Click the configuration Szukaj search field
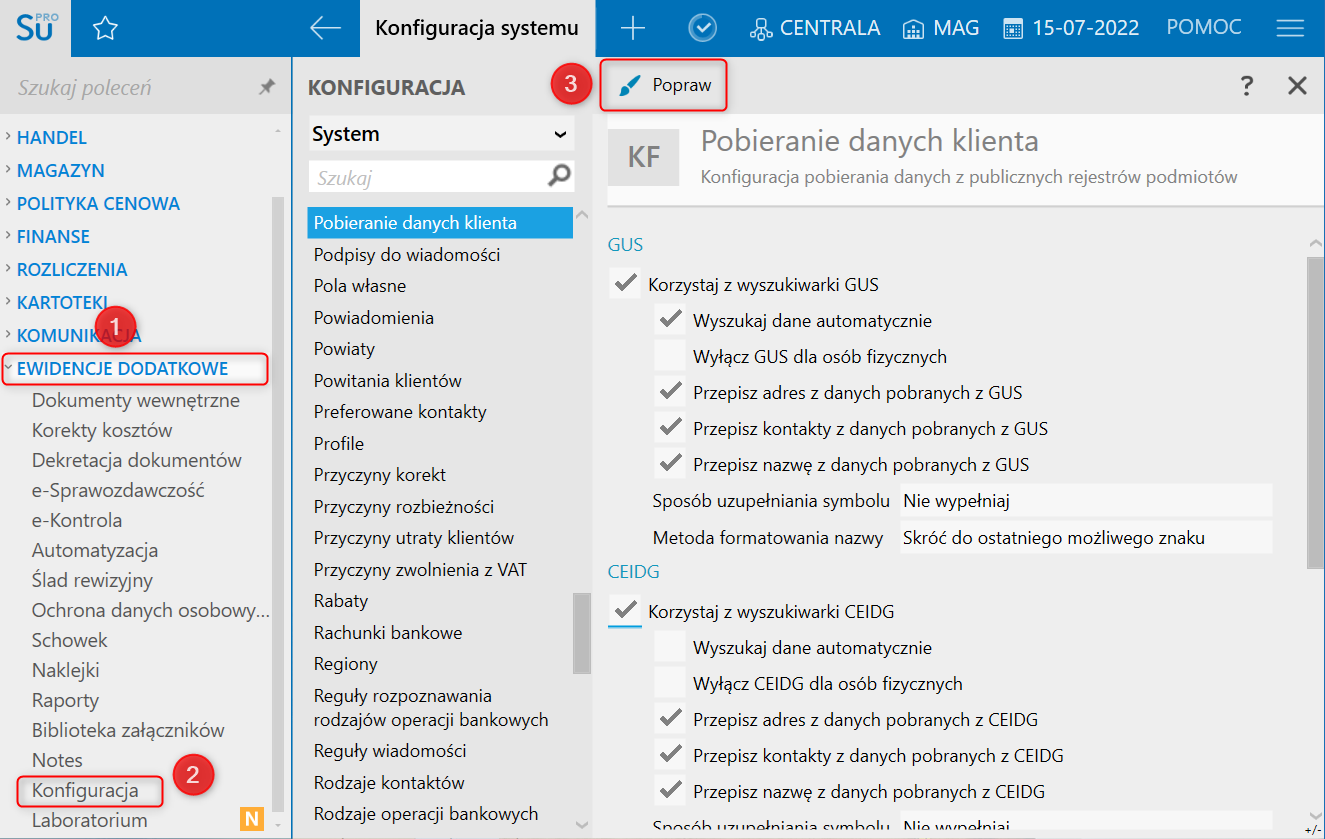The width and height of the screenshot is (1325, 839). pos(428,178)
